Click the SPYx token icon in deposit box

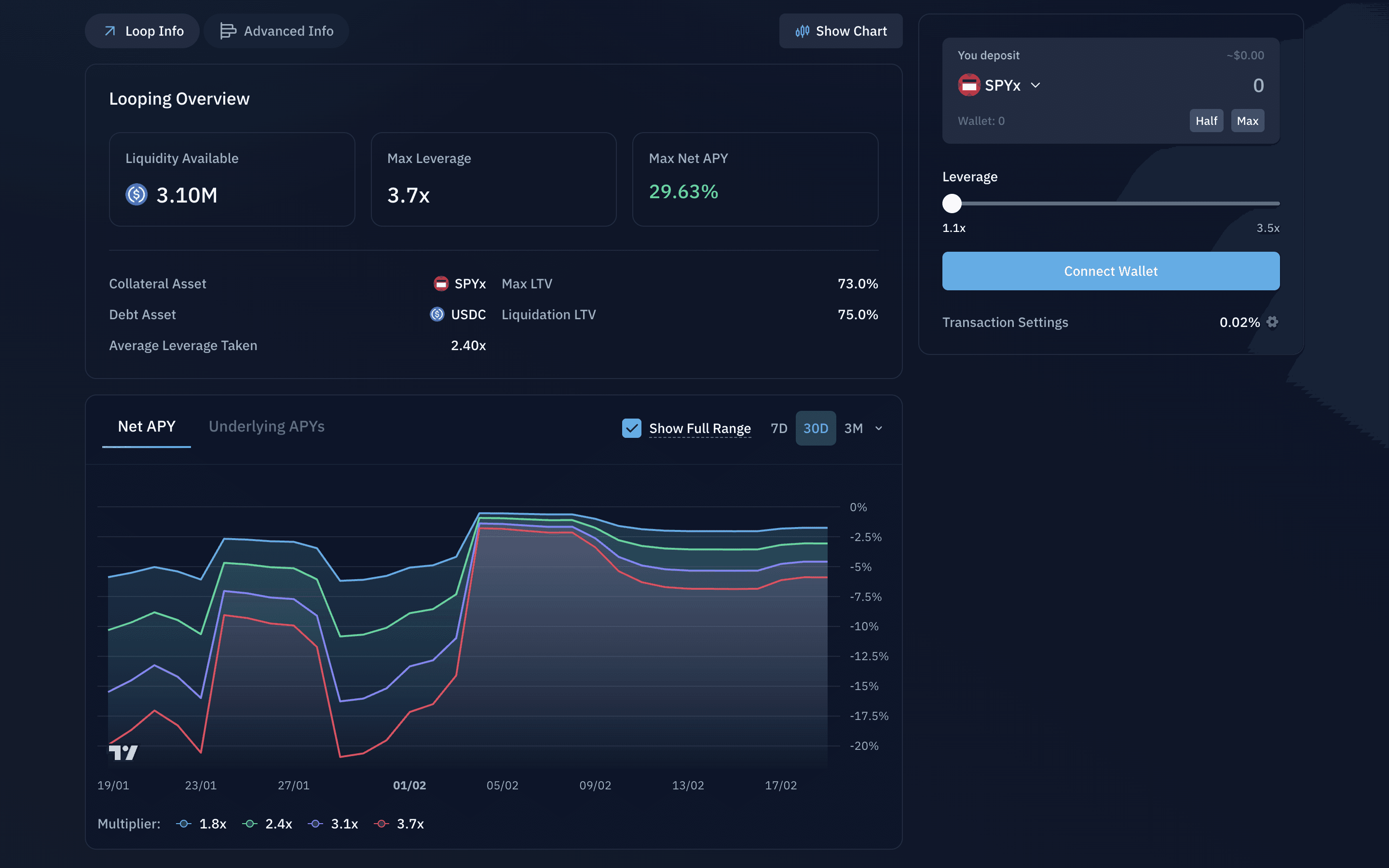tap(969, 85)
